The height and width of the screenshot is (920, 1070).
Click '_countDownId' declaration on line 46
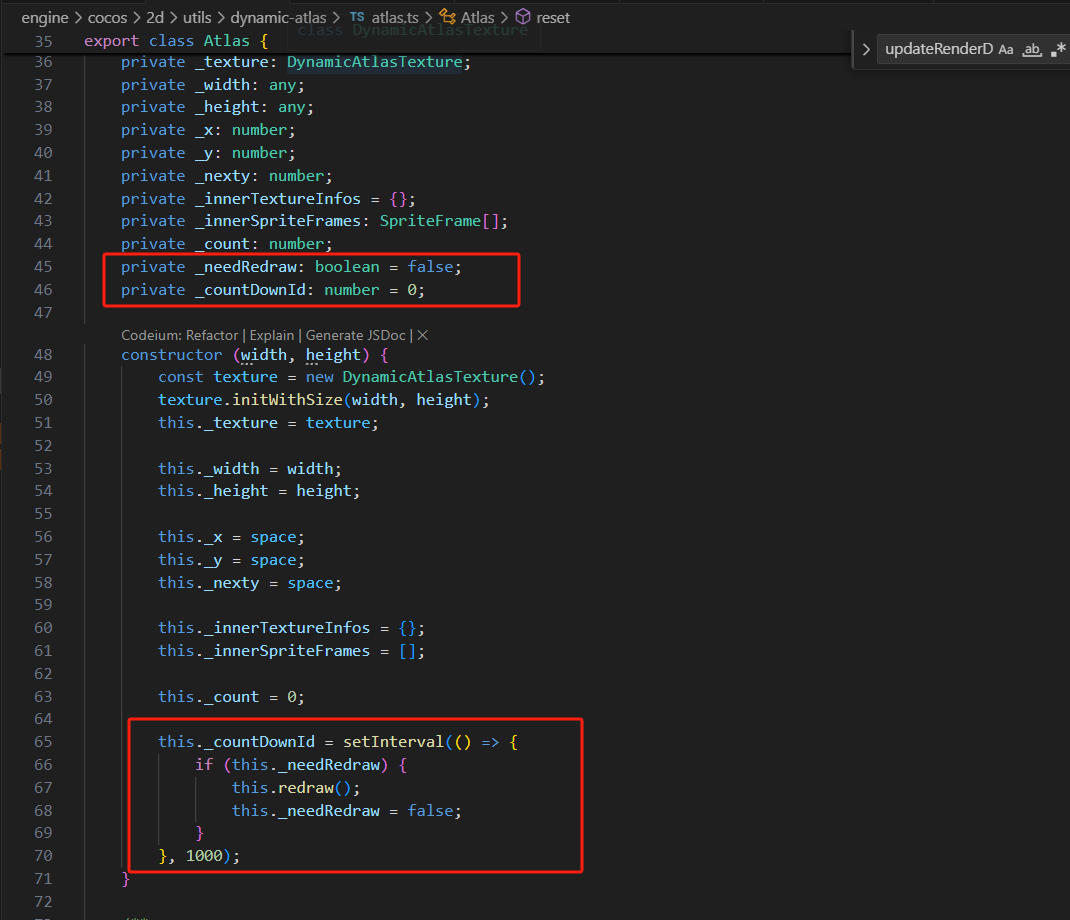pyautogui.click(x=250, y=290)
